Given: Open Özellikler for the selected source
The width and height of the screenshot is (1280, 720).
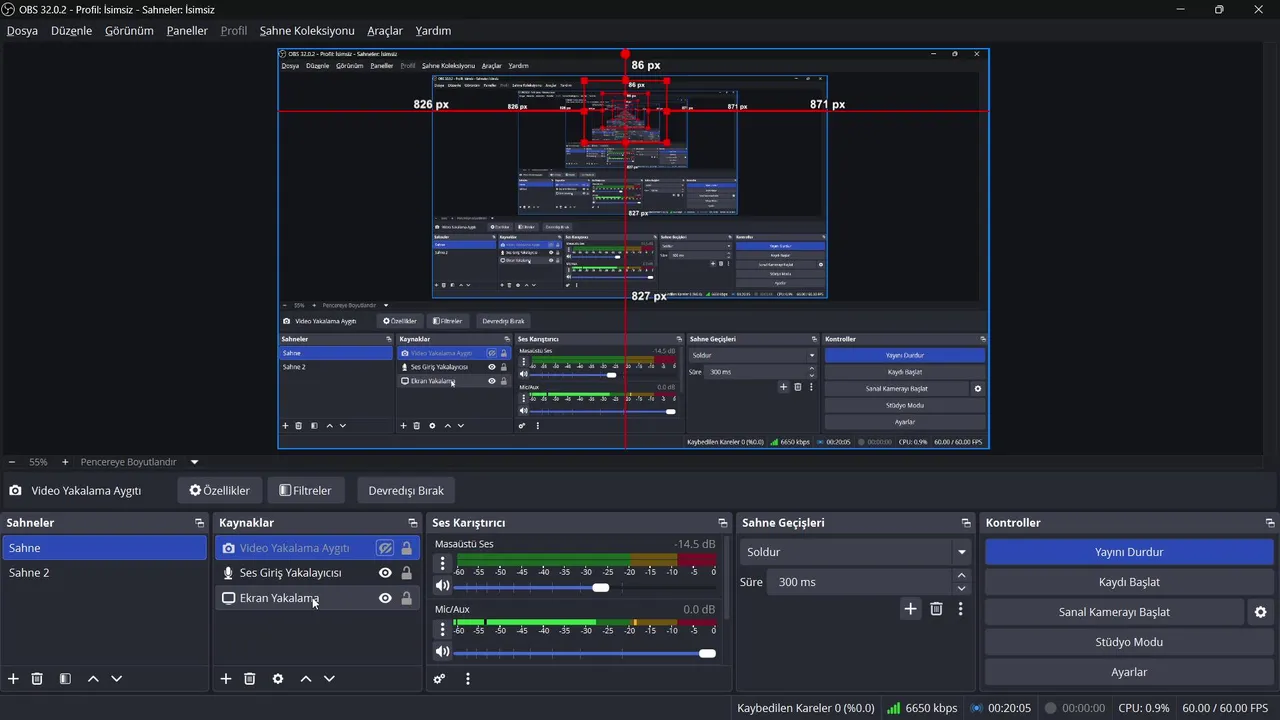Looking at the screenshot, I should 219,491.
